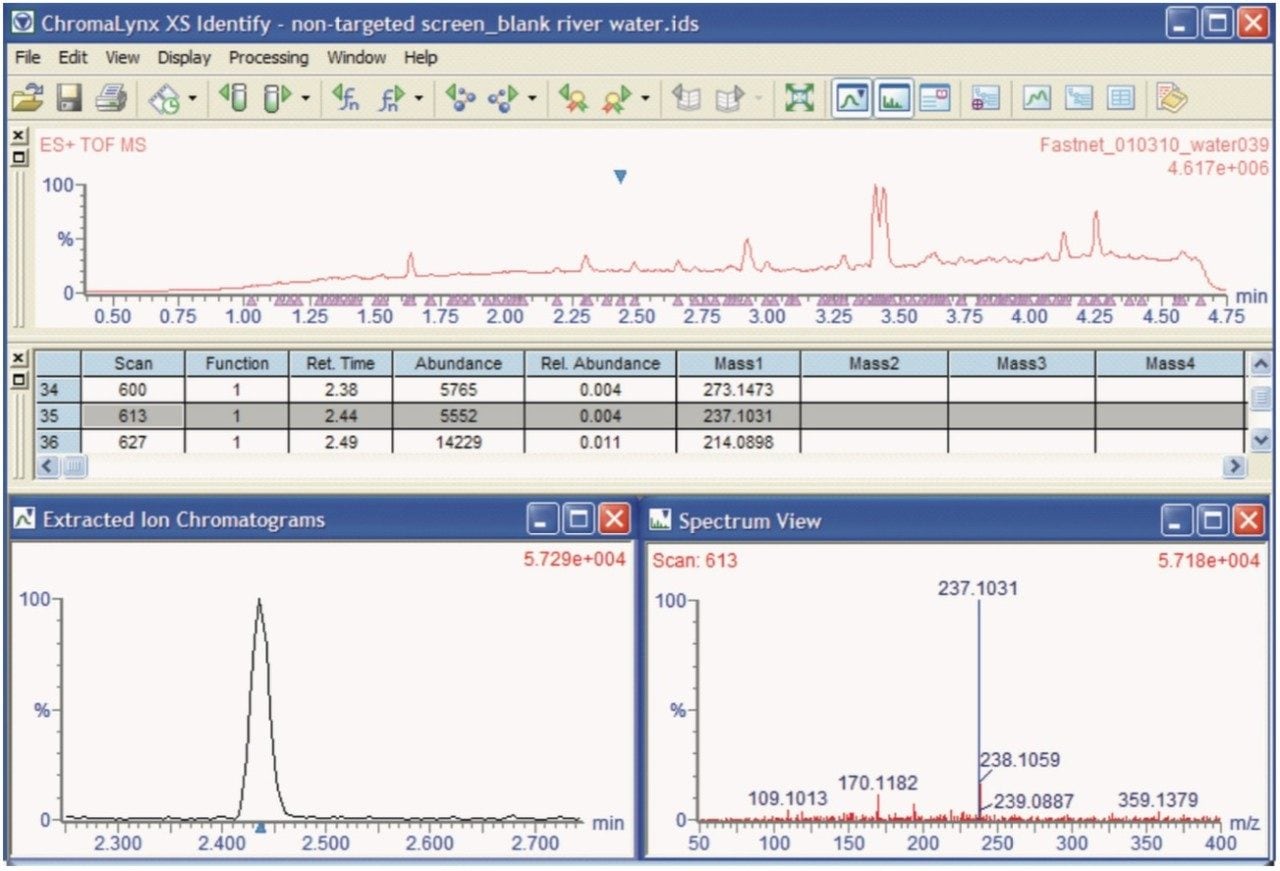The width and height of the screenshot is (1280, 871).
Task: Go to next sample vial icon
Action: pyautogui.click(x=275, y=98)
